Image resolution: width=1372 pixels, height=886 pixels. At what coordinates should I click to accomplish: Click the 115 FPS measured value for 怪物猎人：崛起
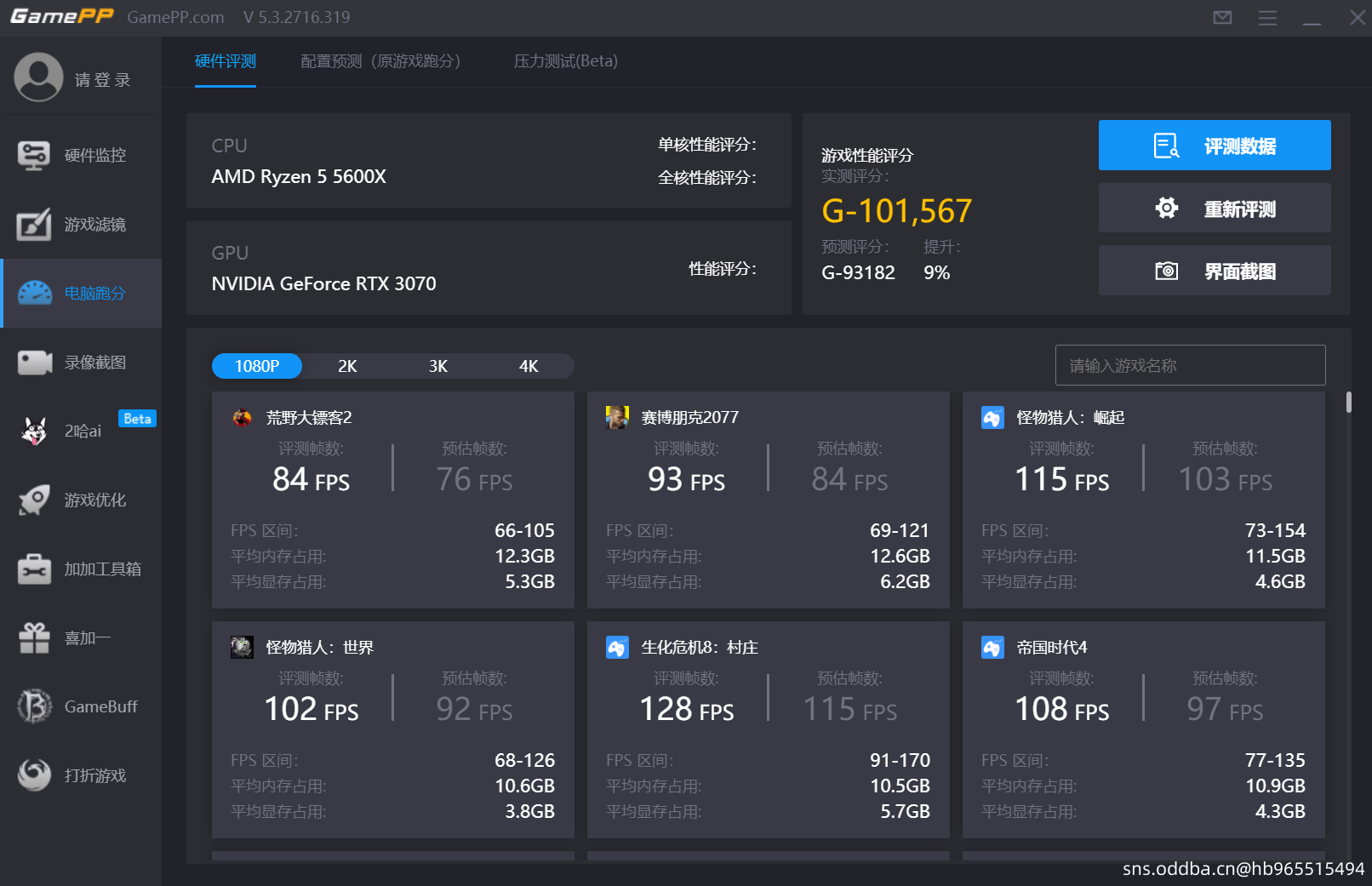coord(1061,479)
